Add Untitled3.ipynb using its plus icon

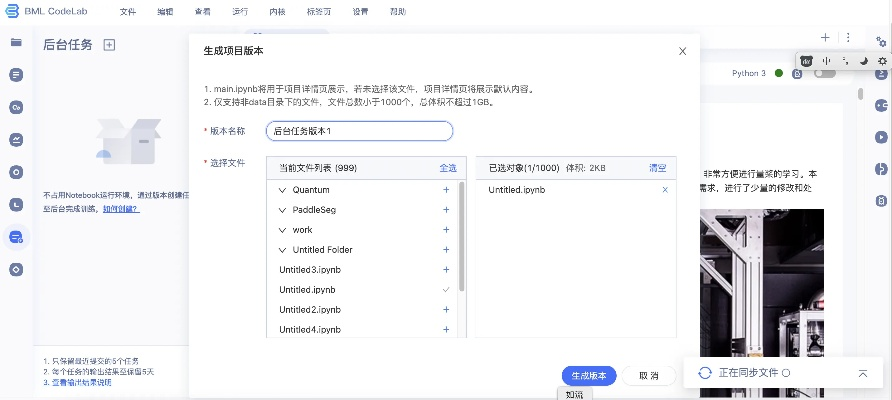[446, 270]
